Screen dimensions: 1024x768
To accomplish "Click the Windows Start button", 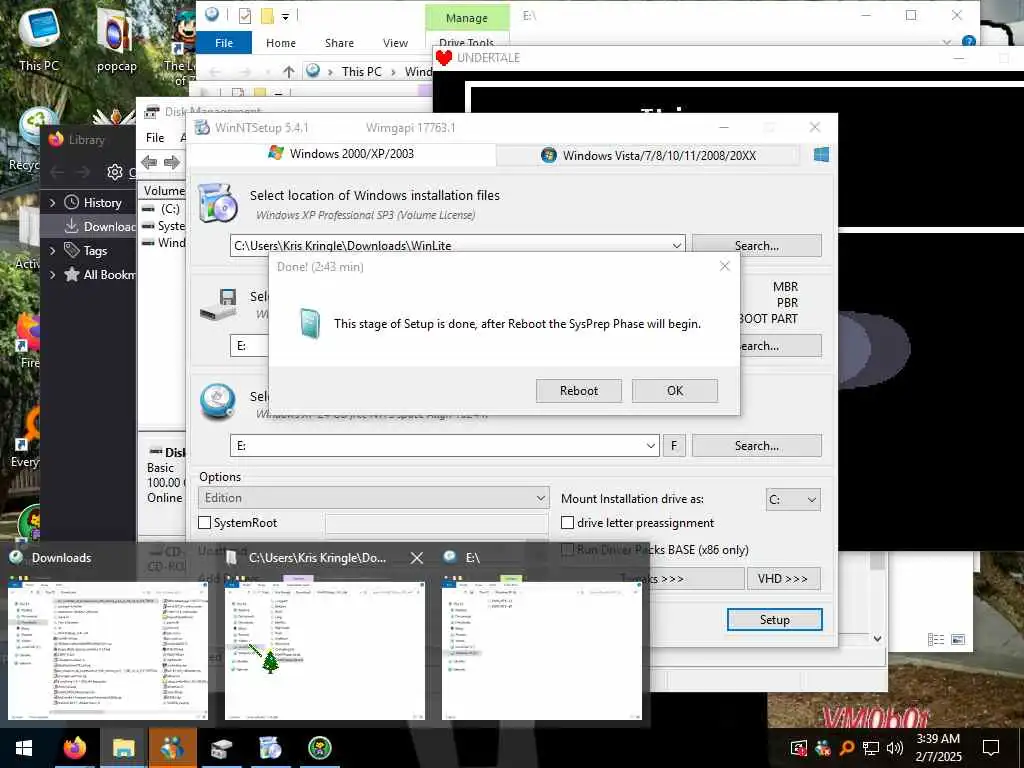I will coord(24,748).
